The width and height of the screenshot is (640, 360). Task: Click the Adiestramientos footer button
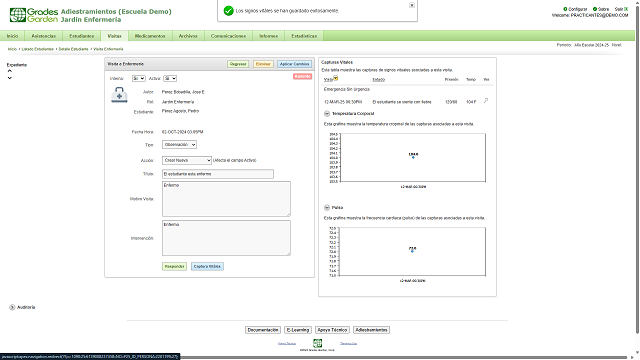click(x=371, y=330)
